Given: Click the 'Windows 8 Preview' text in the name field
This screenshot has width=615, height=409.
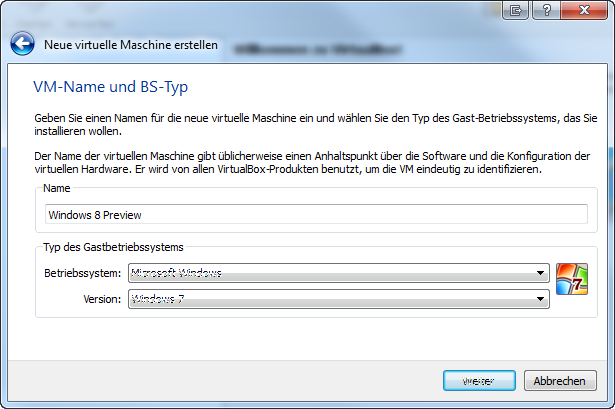Looking at the screenshot, I should (96, 213).
